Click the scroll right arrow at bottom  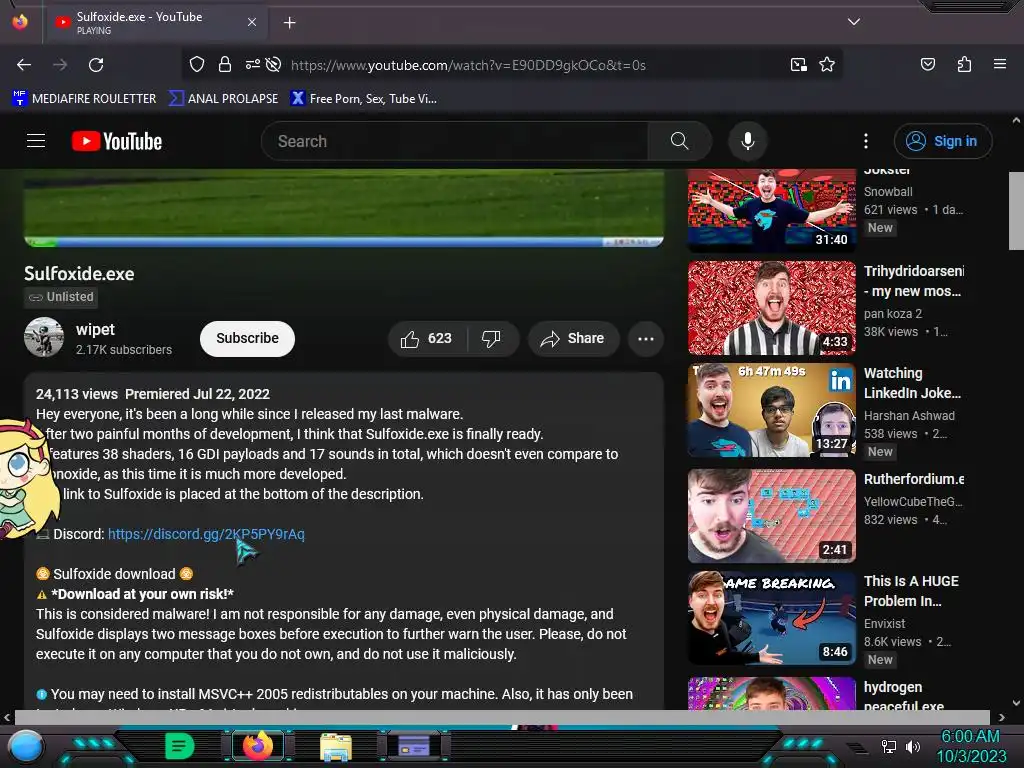tap(1001, 717)
